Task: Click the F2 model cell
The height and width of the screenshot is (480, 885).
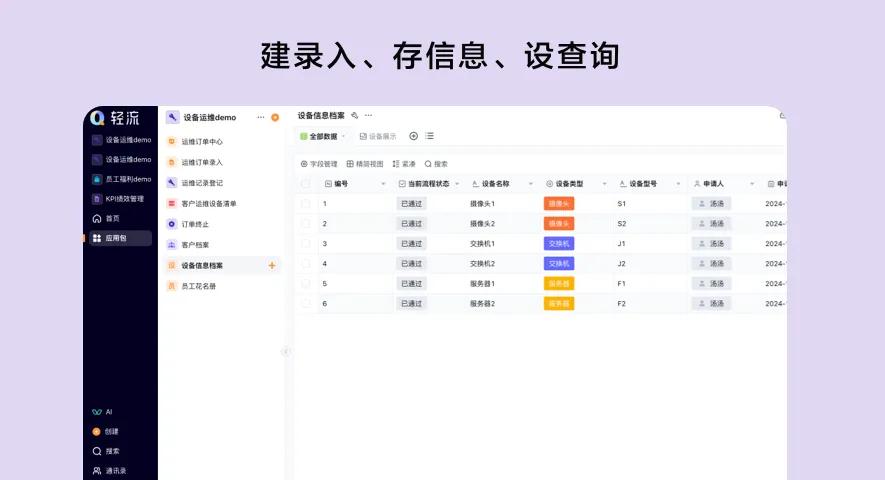Action: tap(621, 303)
